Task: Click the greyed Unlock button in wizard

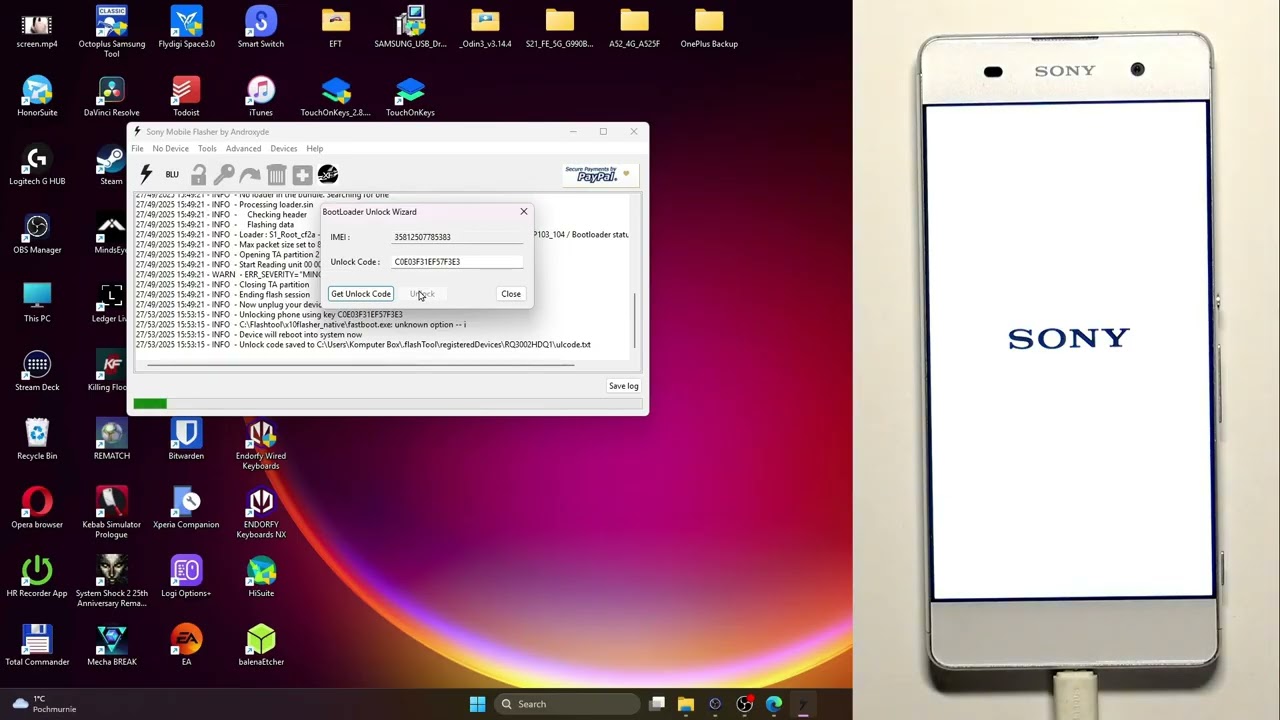Action: click(x=422, y=294)
